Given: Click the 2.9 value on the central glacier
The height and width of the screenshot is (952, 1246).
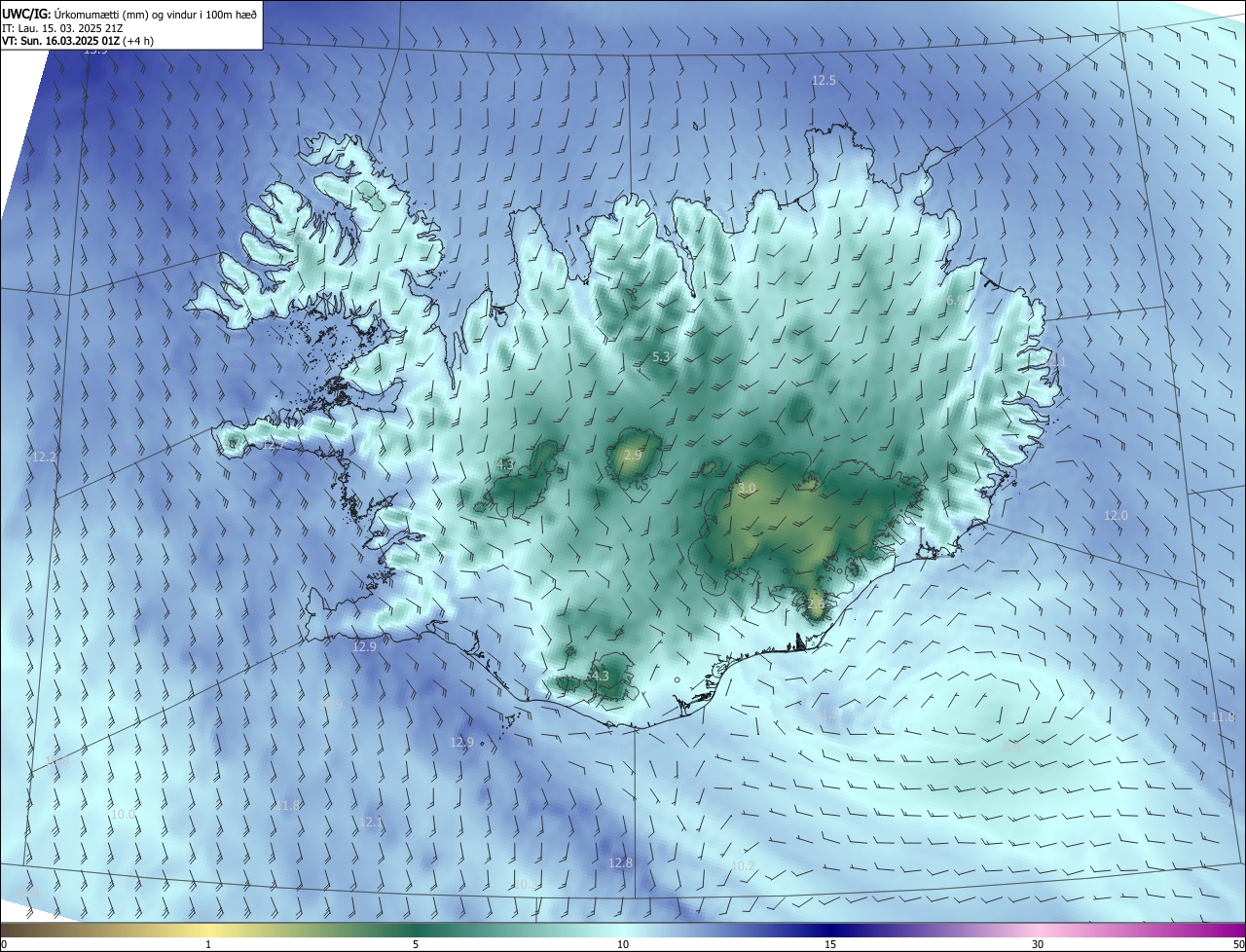Looking at the screenshot, I should (633, 456).
